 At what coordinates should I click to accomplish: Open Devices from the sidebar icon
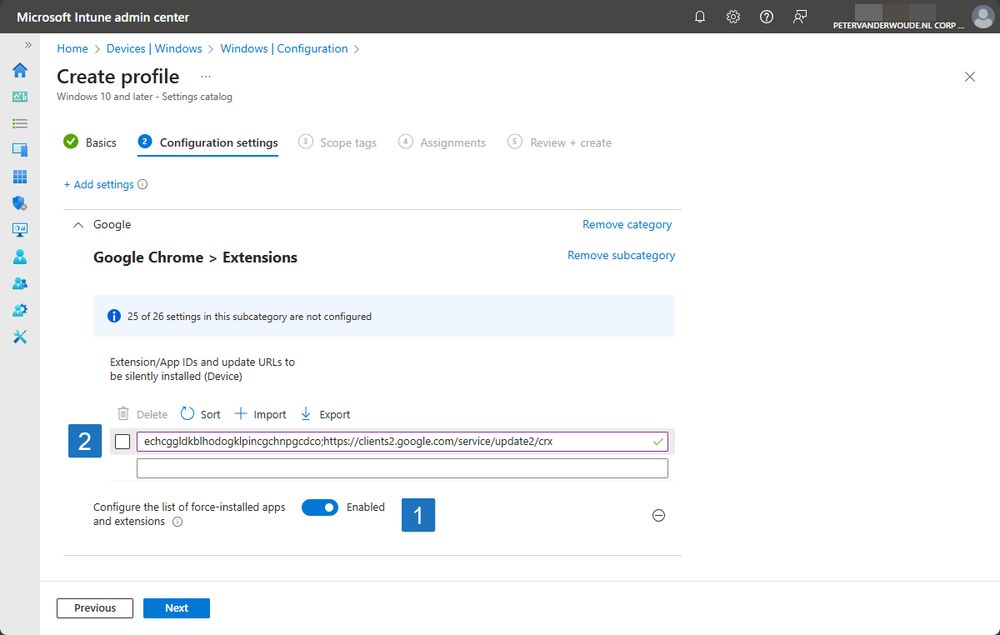tap(20, 150)
